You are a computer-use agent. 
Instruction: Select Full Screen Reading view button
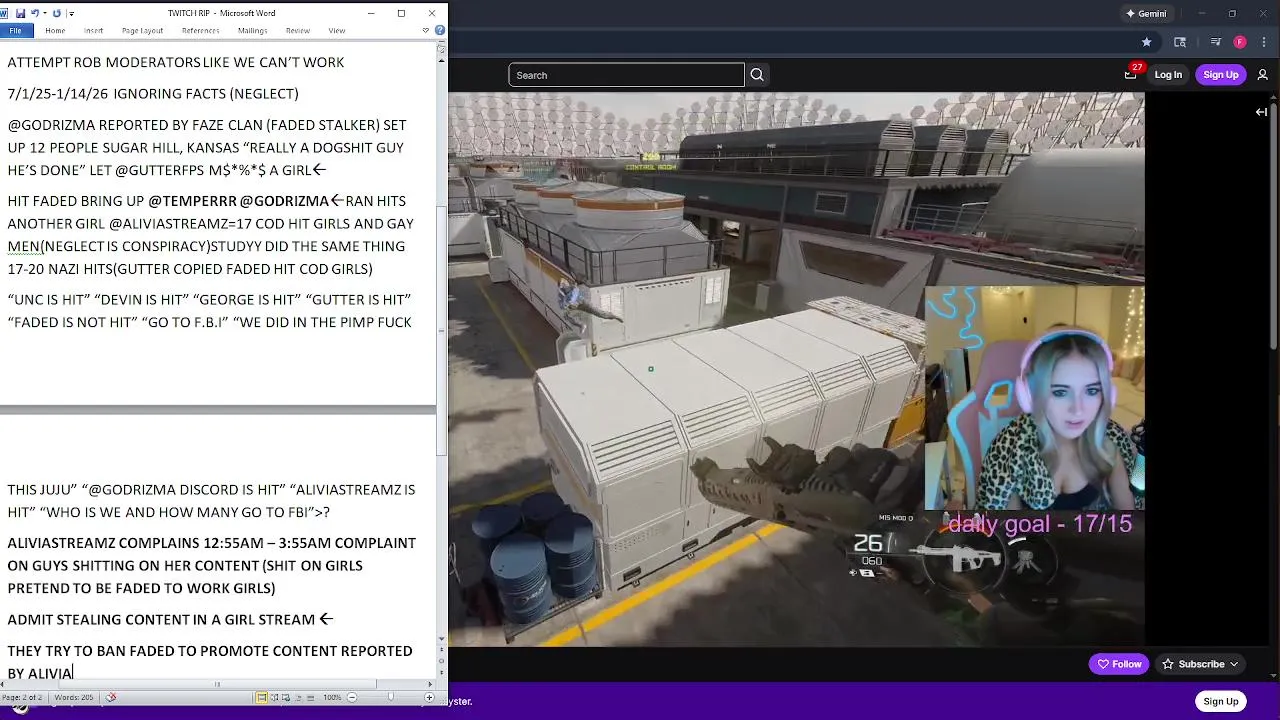pyautogui.click(x=274, y=697)
